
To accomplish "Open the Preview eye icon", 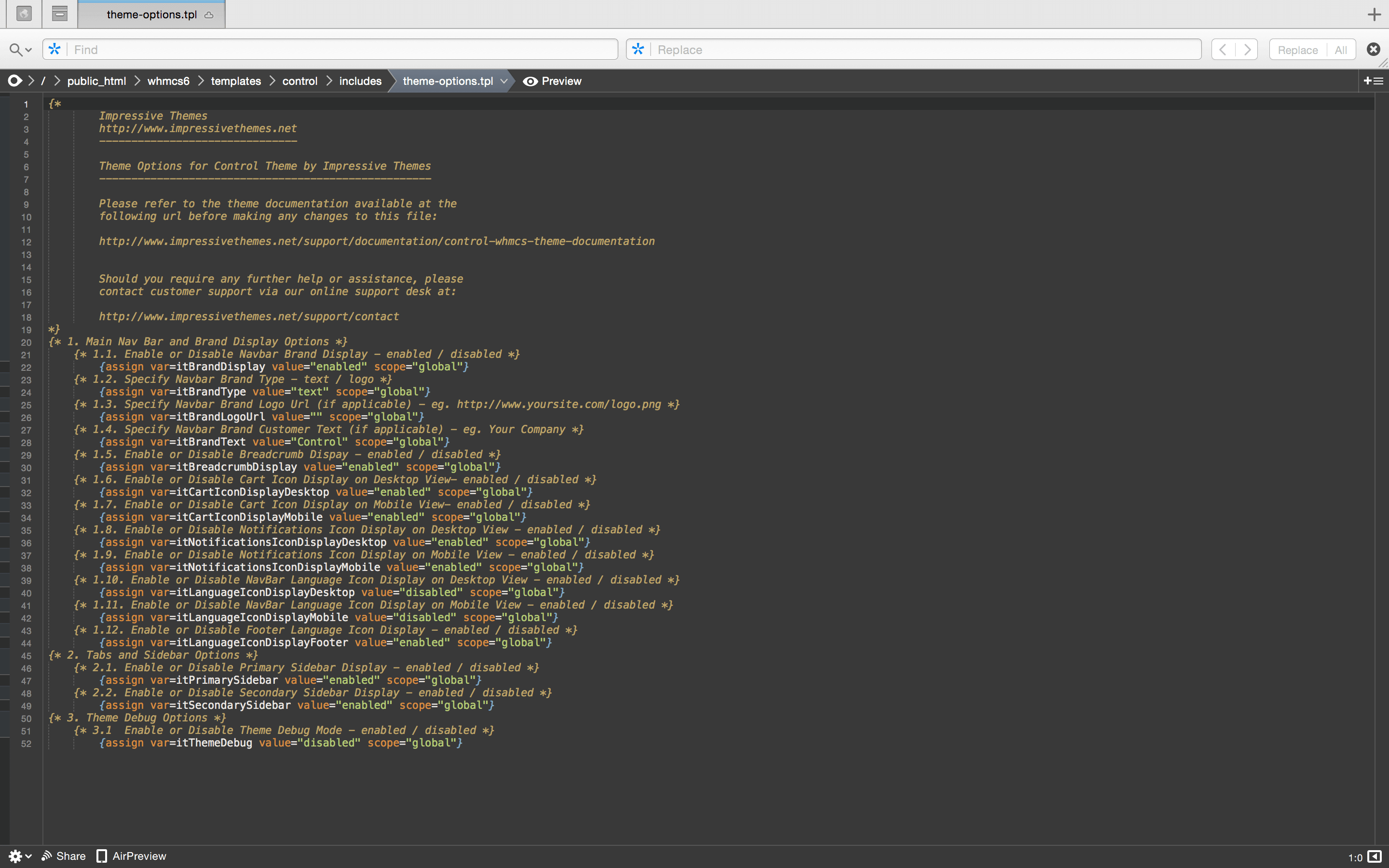I will (x=530, y=81).
